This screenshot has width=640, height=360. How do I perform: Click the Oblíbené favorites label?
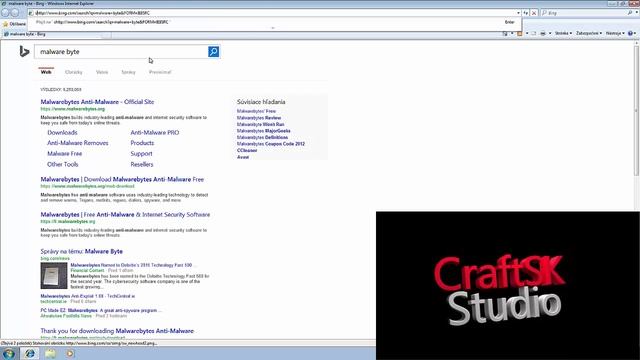pyautogui.click(x=18, y=24)
